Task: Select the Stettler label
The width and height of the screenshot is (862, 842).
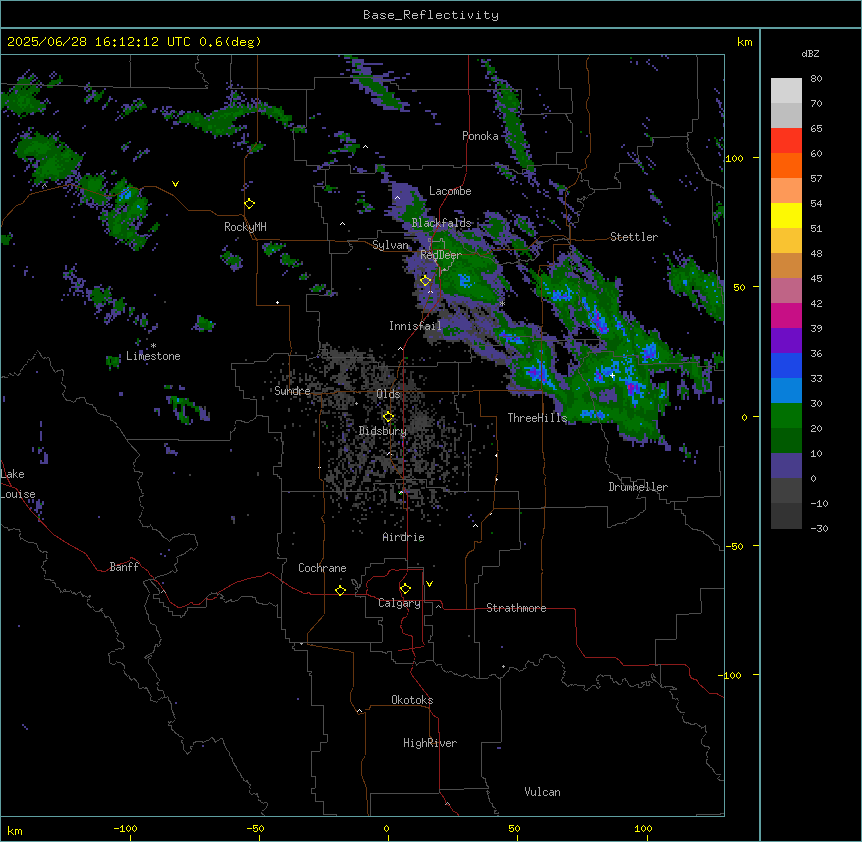Action: pos(634,237)
